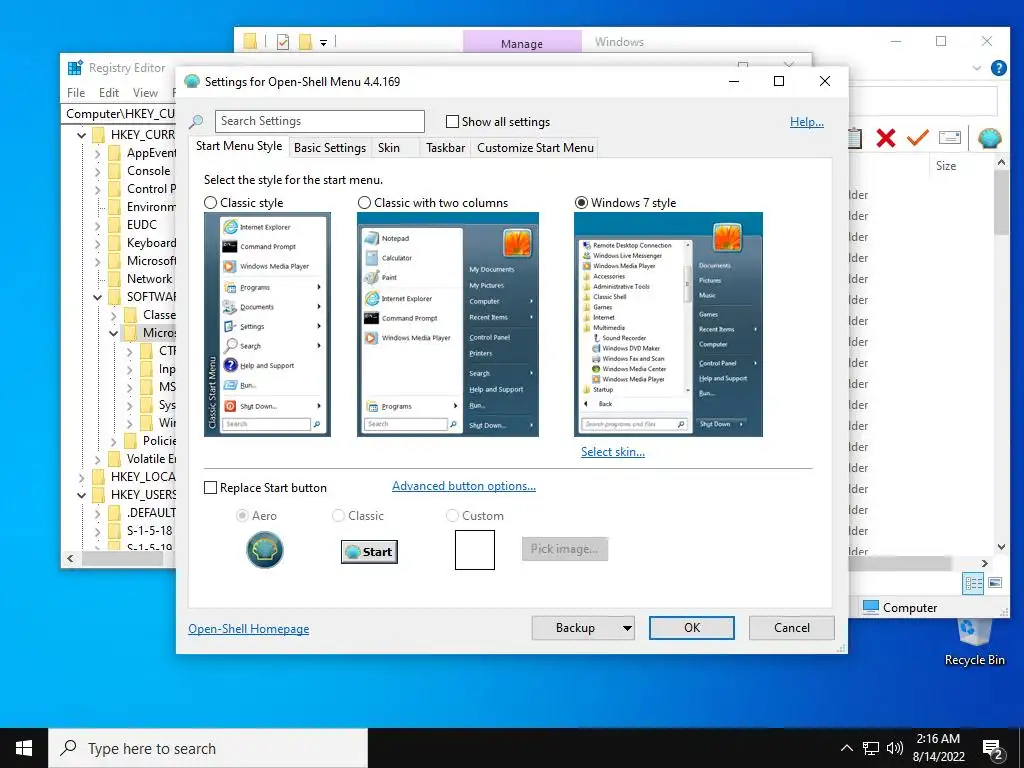Open the Registry Editor Edit menu
The image size is (1024, 768).
109,93
